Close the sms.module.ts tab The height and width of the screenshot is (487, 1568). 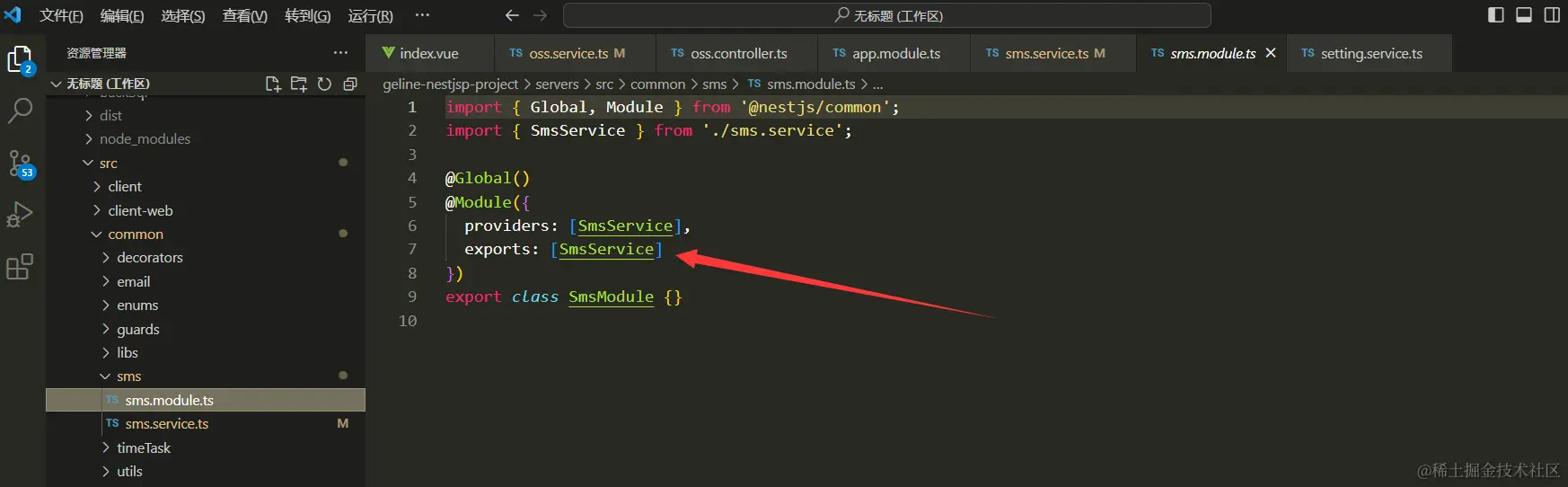pos(1271,53)
